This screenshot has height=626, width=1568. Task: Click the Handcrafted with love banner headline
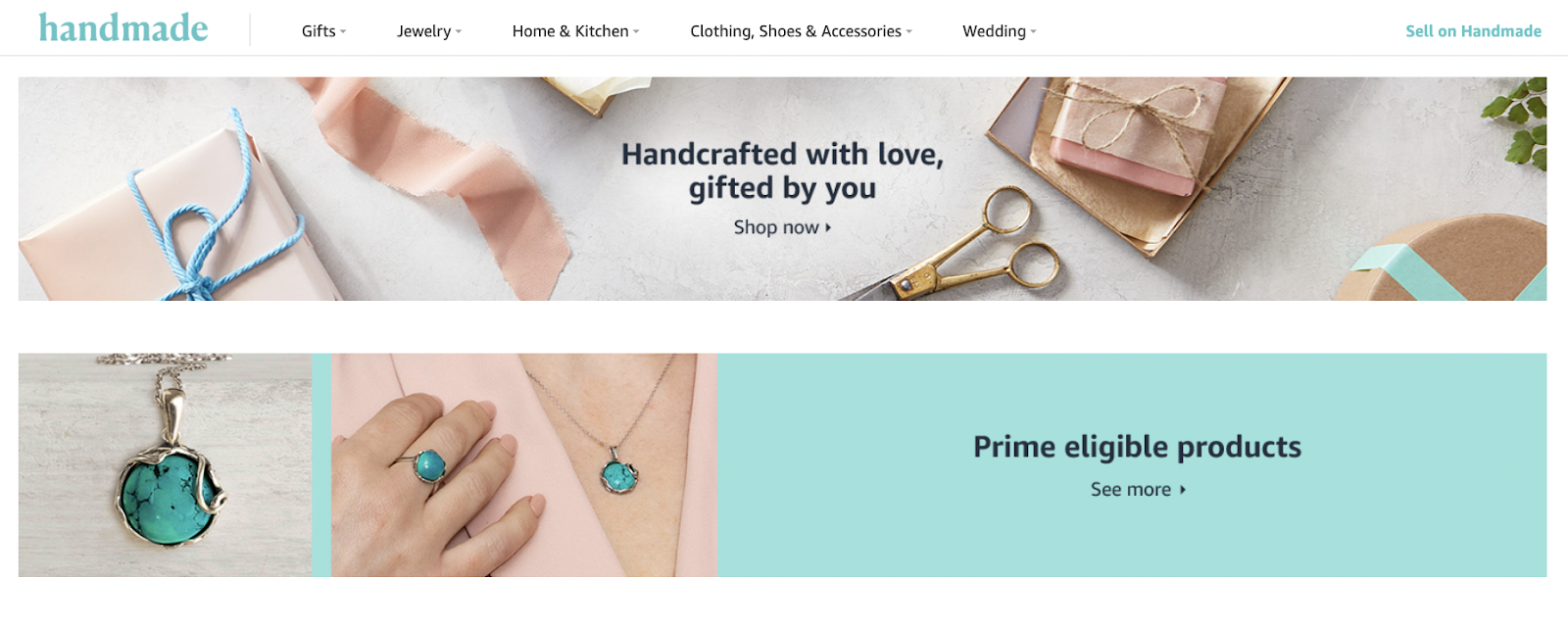782,170
